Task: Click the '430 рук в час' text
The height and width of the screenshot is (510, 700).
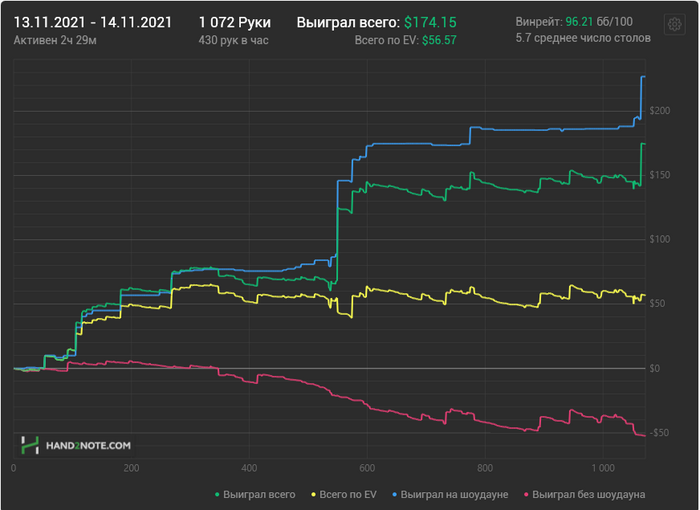Action: click(x=233, y=40)
